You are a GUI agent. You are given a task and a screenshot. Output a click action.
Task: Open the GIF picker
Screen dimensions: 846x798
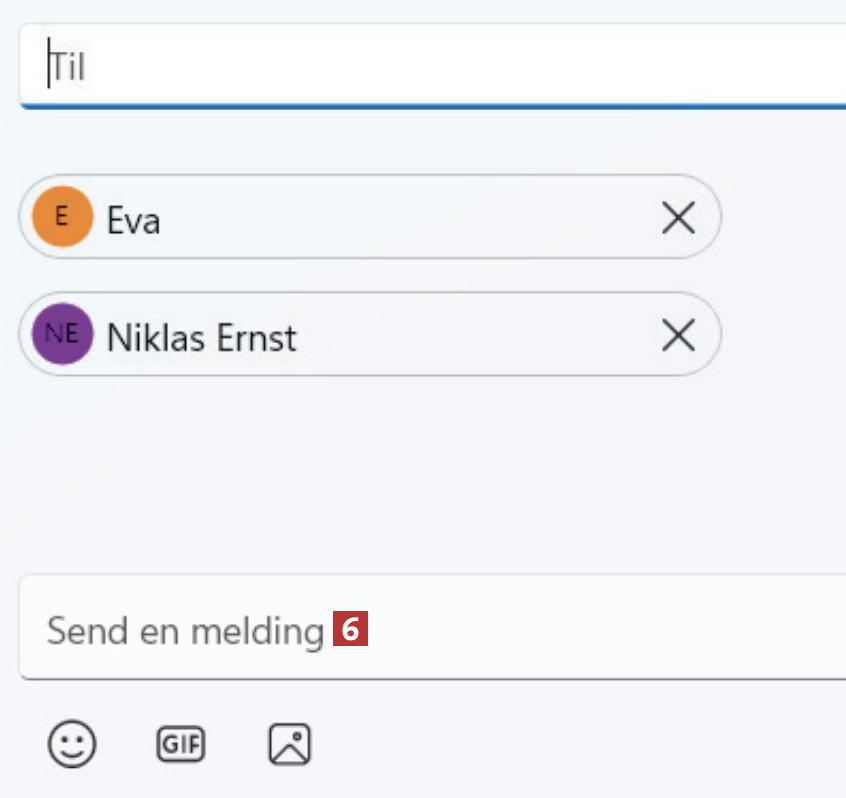pos(181,744)
